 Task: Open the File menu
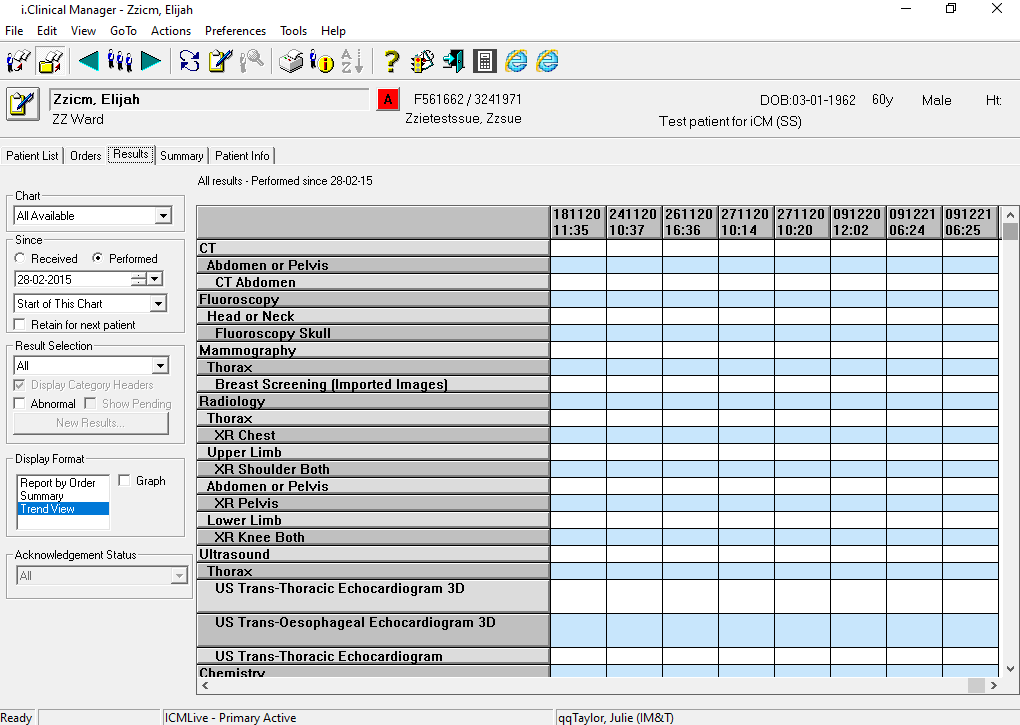tap(14, 31)
